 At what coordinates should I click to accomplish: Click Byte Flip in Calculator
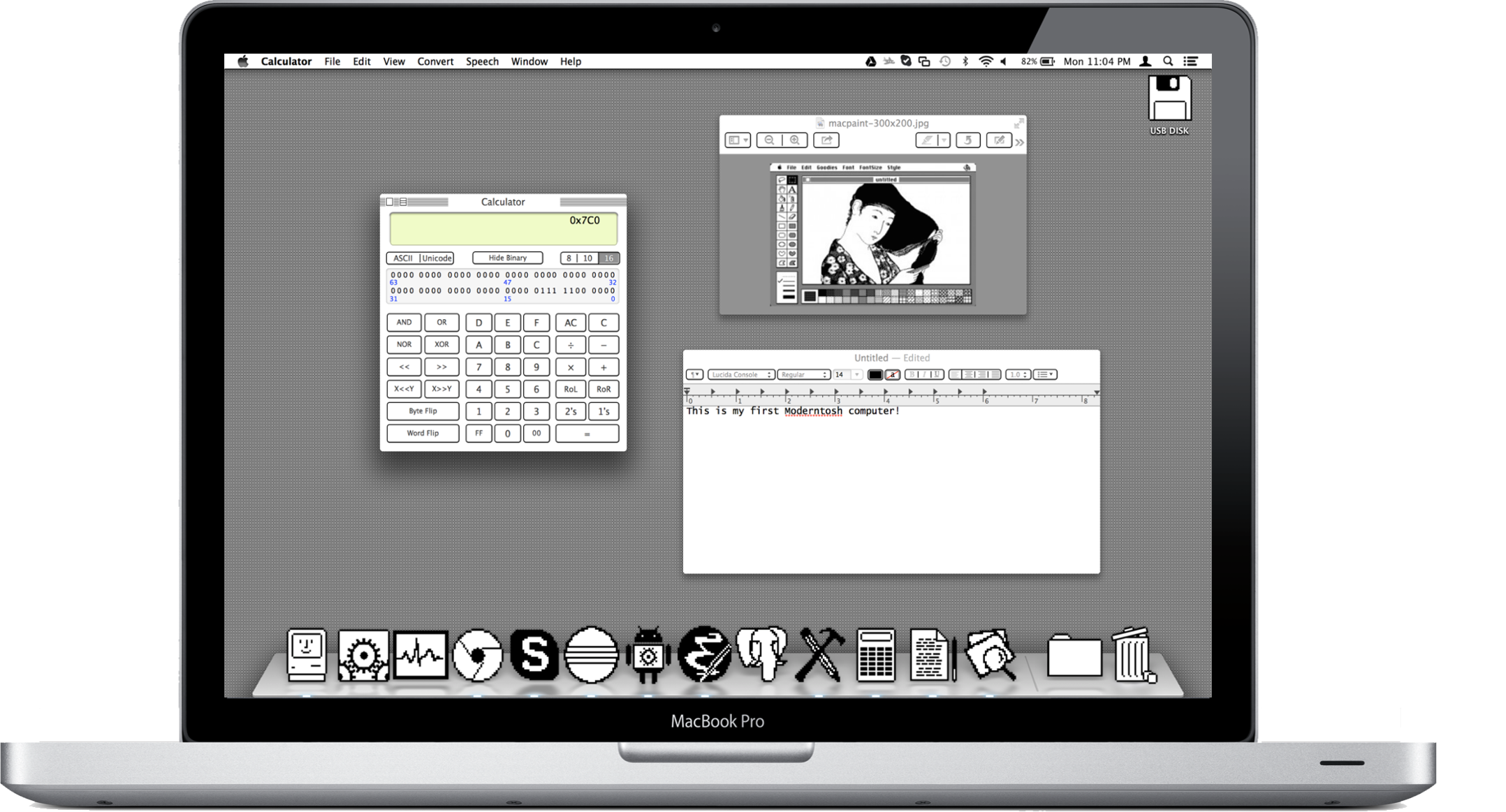point(423,411)
